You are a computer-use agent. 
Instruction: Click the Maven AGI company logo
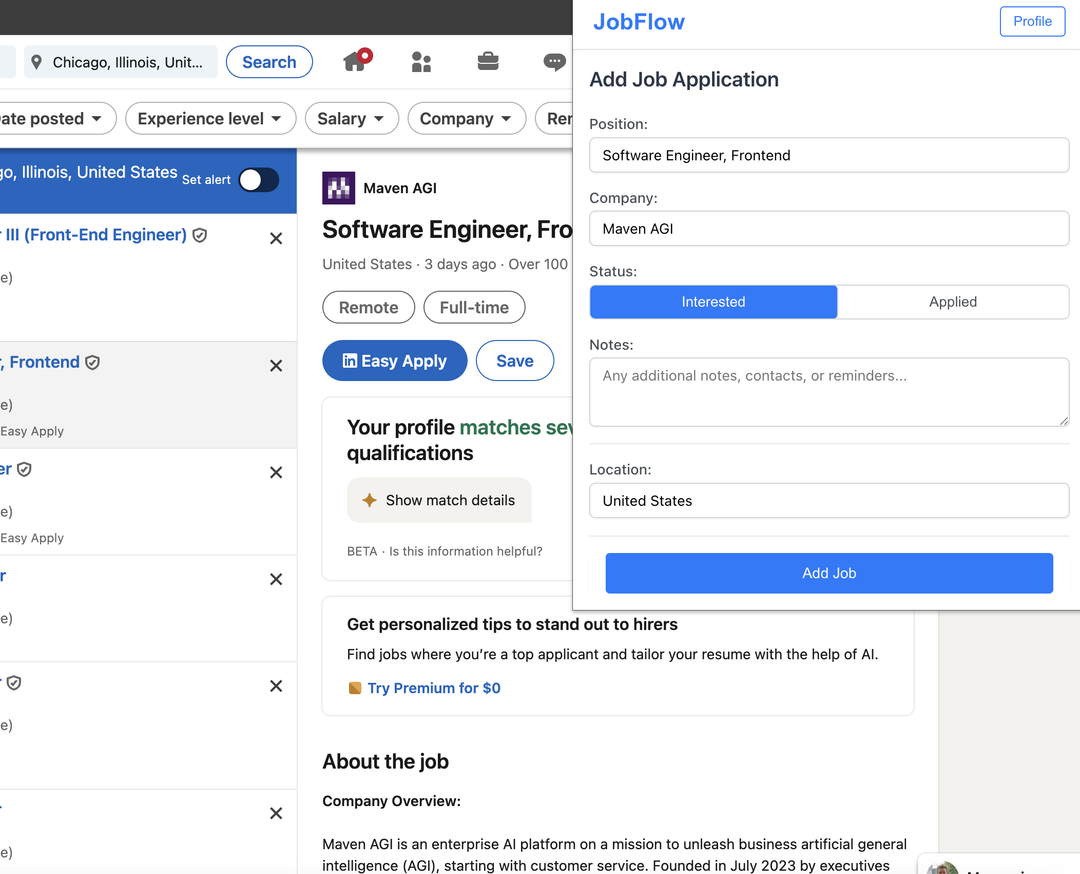pos(339,187)
